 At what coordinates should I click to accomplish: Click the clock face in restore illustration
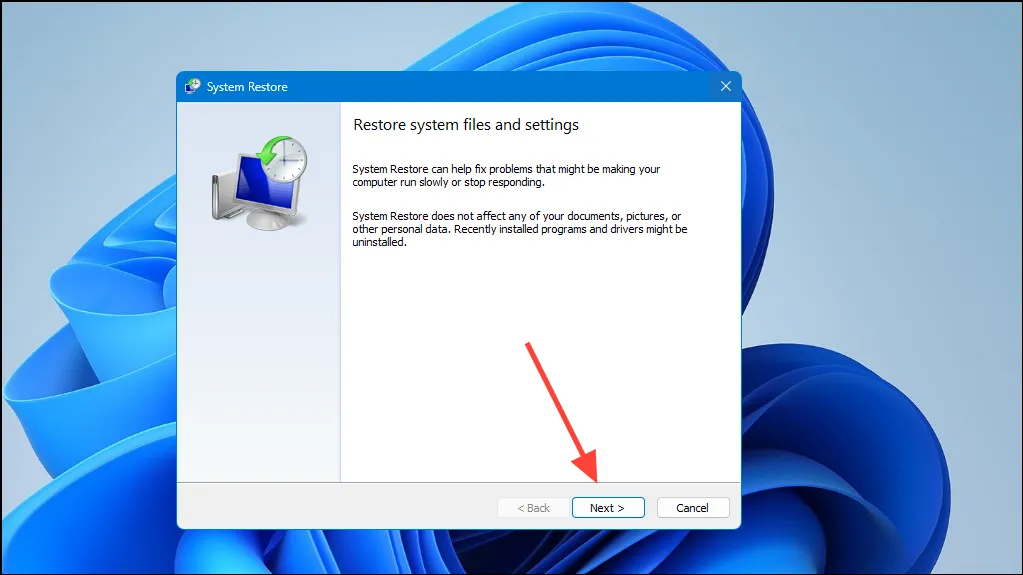(287, 160)
